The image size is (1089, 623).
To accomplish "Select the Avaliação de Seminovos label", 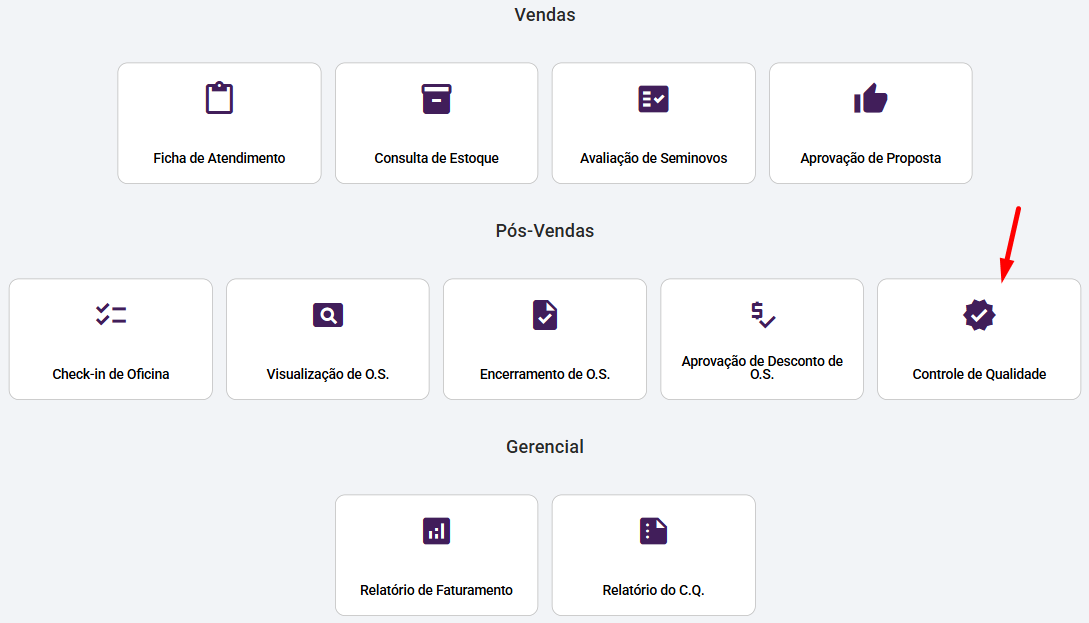I will [x=653, y=158].
